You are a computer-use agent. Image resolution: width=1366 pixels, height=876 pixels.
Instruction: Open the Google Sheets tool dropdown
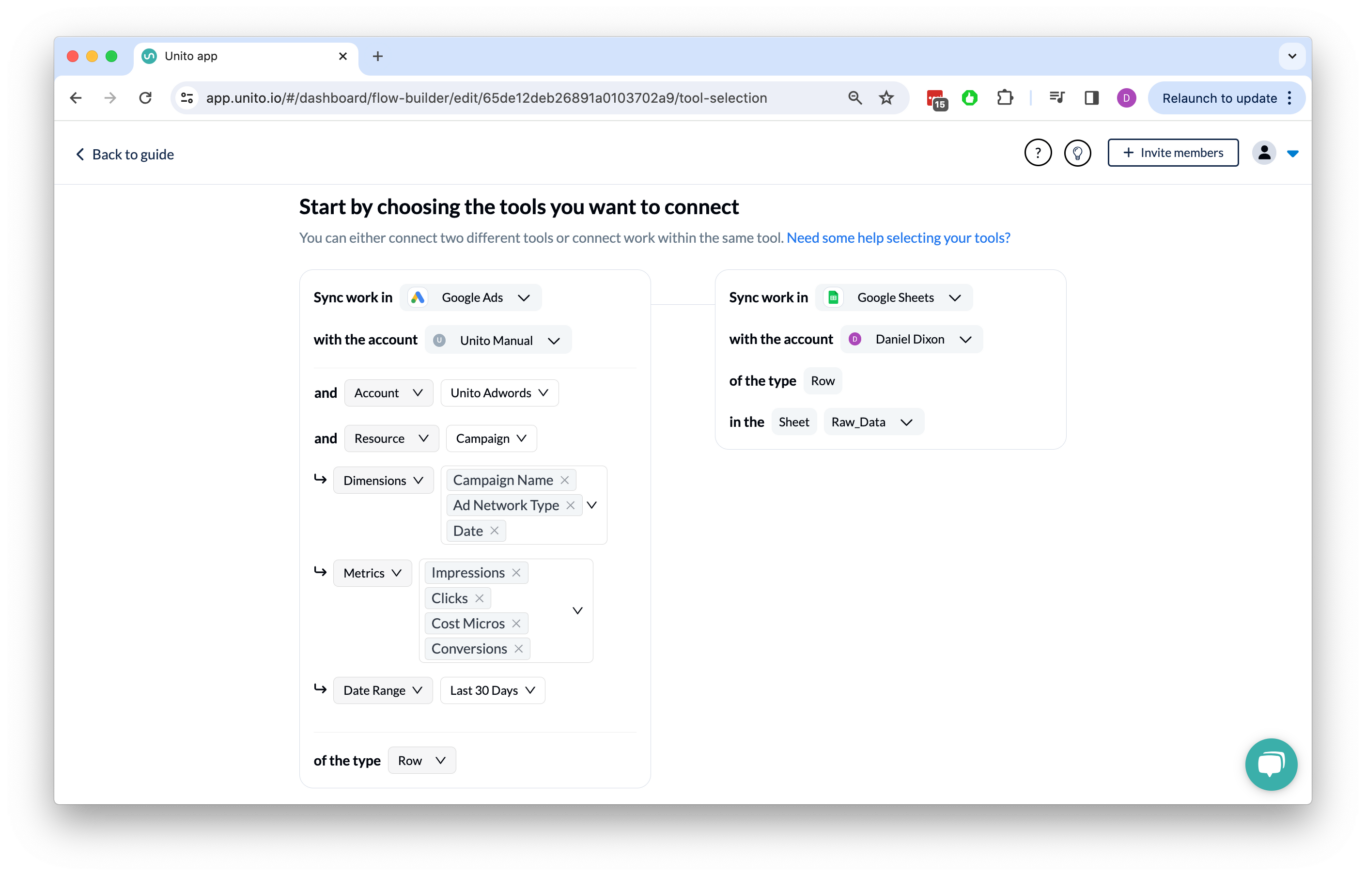pyautogui.click(x=894, y=297)
